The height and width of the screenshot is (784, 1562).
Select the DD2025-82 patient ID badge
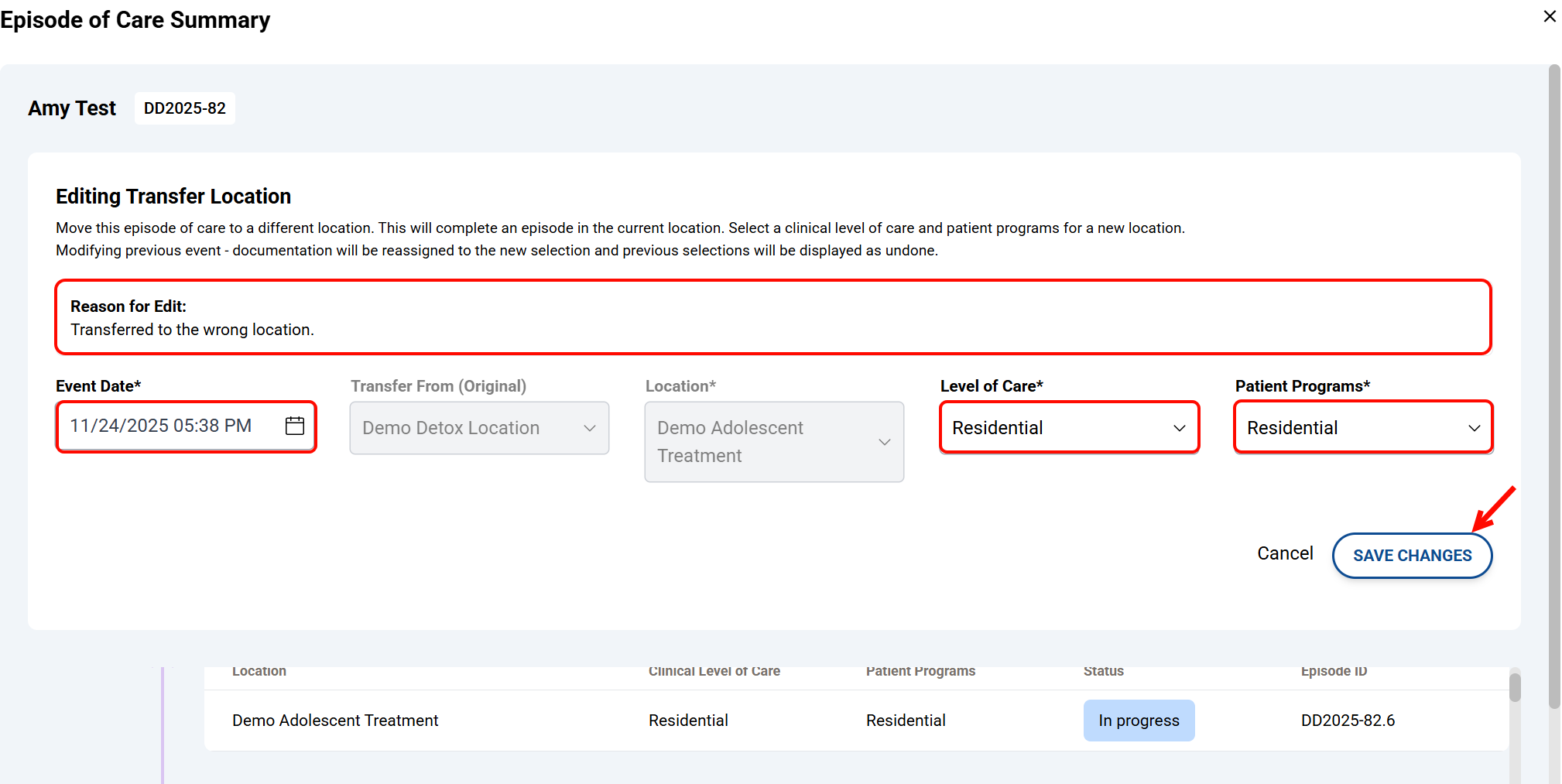tap(185, 108)
